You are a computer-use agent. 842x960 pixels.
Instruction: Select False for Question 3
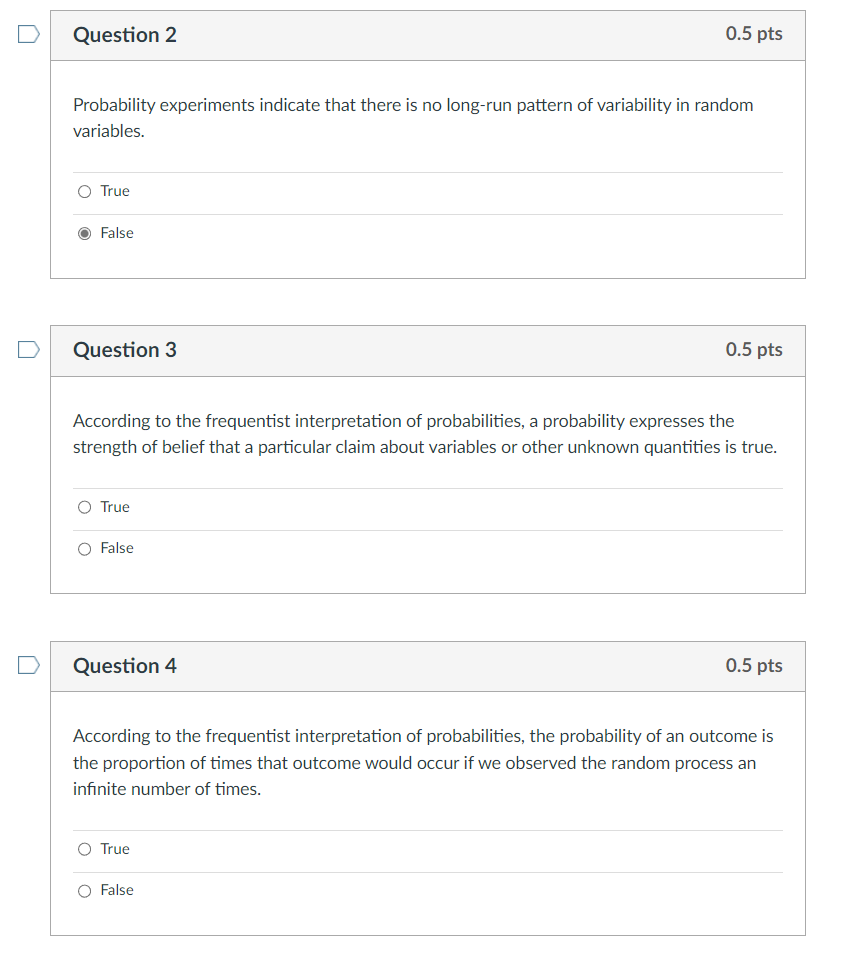(85, 548)
